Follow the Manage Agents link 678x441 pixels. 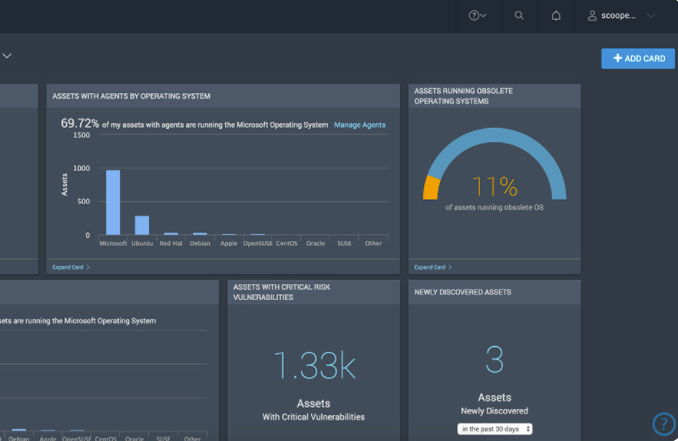tap(359, 125)
